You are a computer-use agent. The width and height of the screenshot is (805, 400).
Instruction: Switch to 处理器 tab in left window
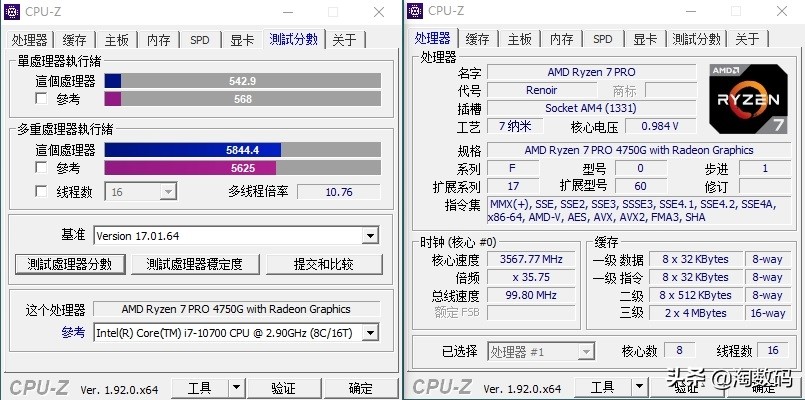[x=29, y=40]
